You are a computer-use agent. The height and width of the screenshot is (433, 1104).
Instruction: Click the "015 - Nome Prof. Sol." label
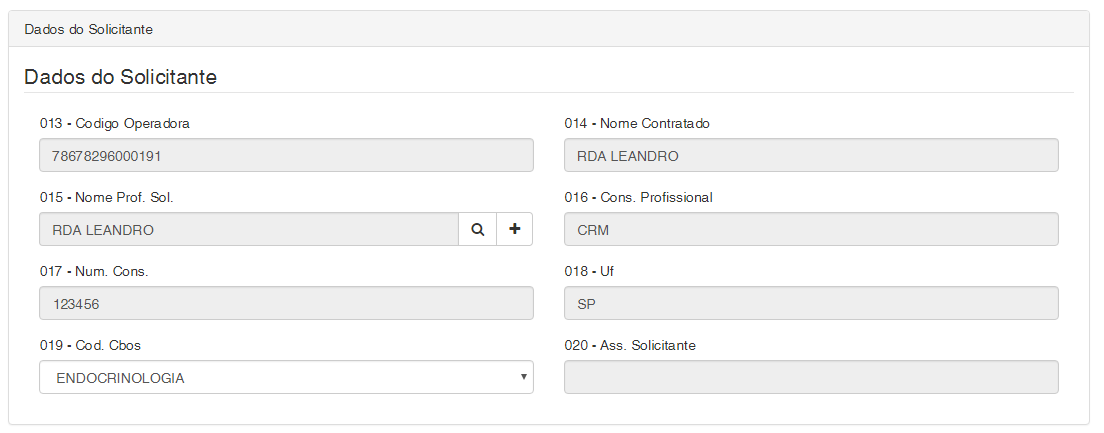coord(107,197)
